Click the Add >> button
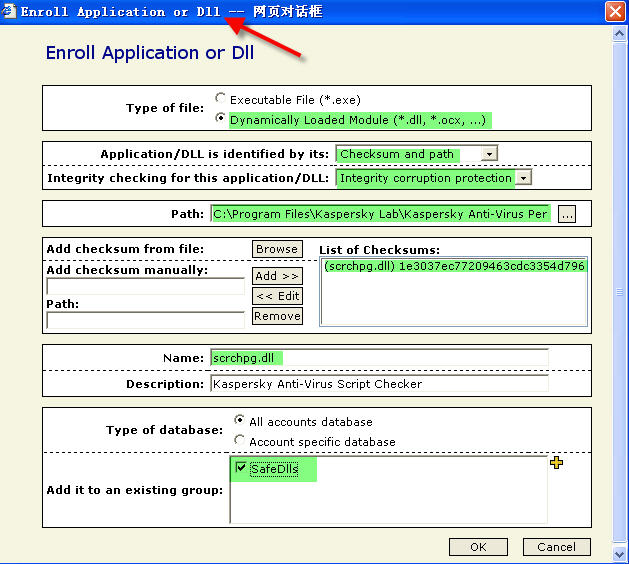Viewport: 629px width, 564px height. pos(277,276)
